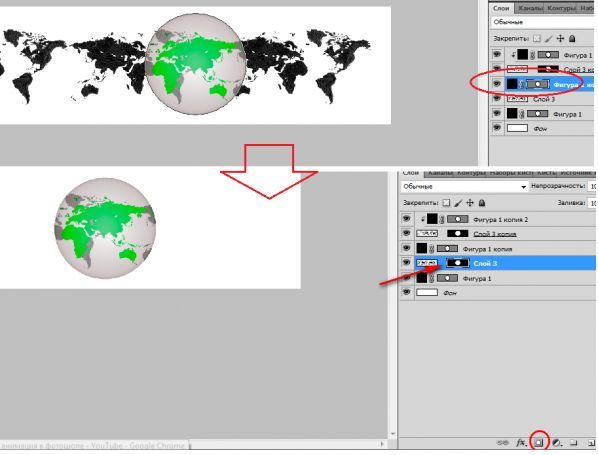Switch to Каналы tab in lower panel
The width and height of the screenshot is (598, 455).
point(439,173)
